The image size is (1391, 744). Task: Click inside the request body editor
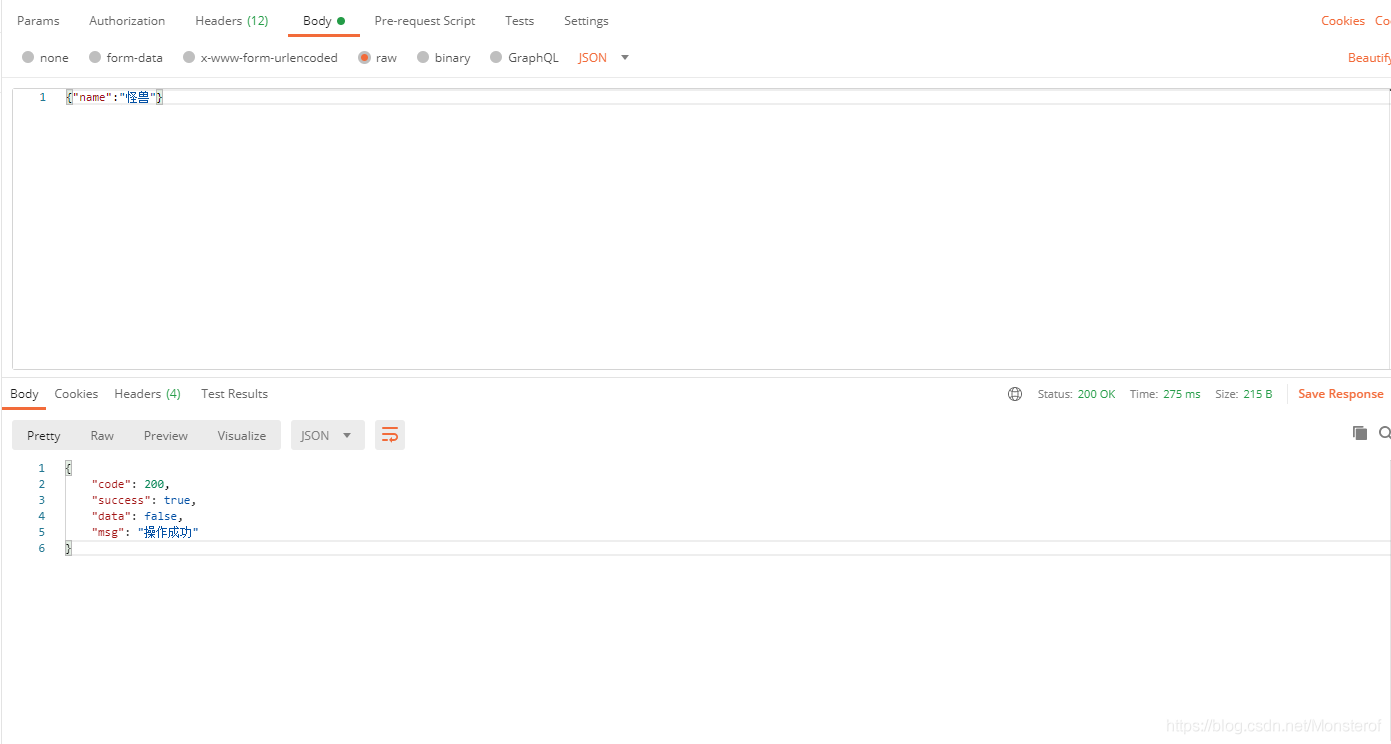pyautogui.click(x=700, y=230)
